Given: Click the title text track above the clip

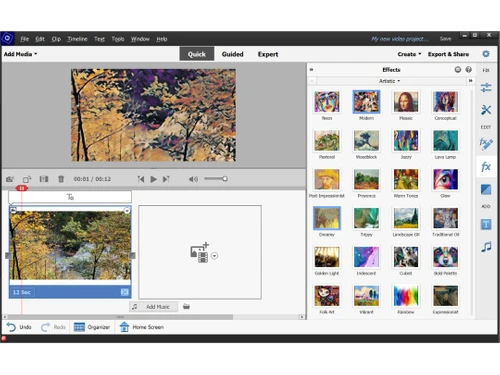Looking at the screenshot, I should (x=70, y=197).
